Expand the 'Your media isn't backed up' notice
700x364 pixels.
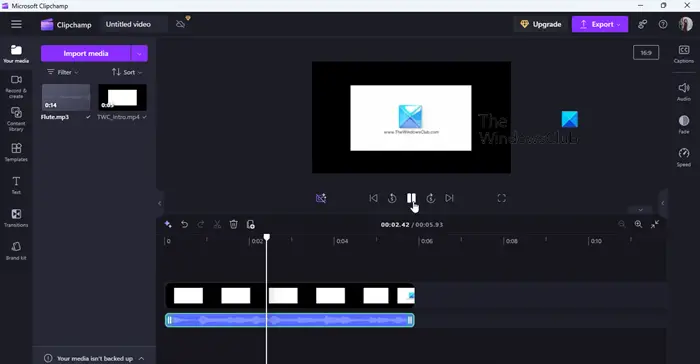(x=142, y=358)
